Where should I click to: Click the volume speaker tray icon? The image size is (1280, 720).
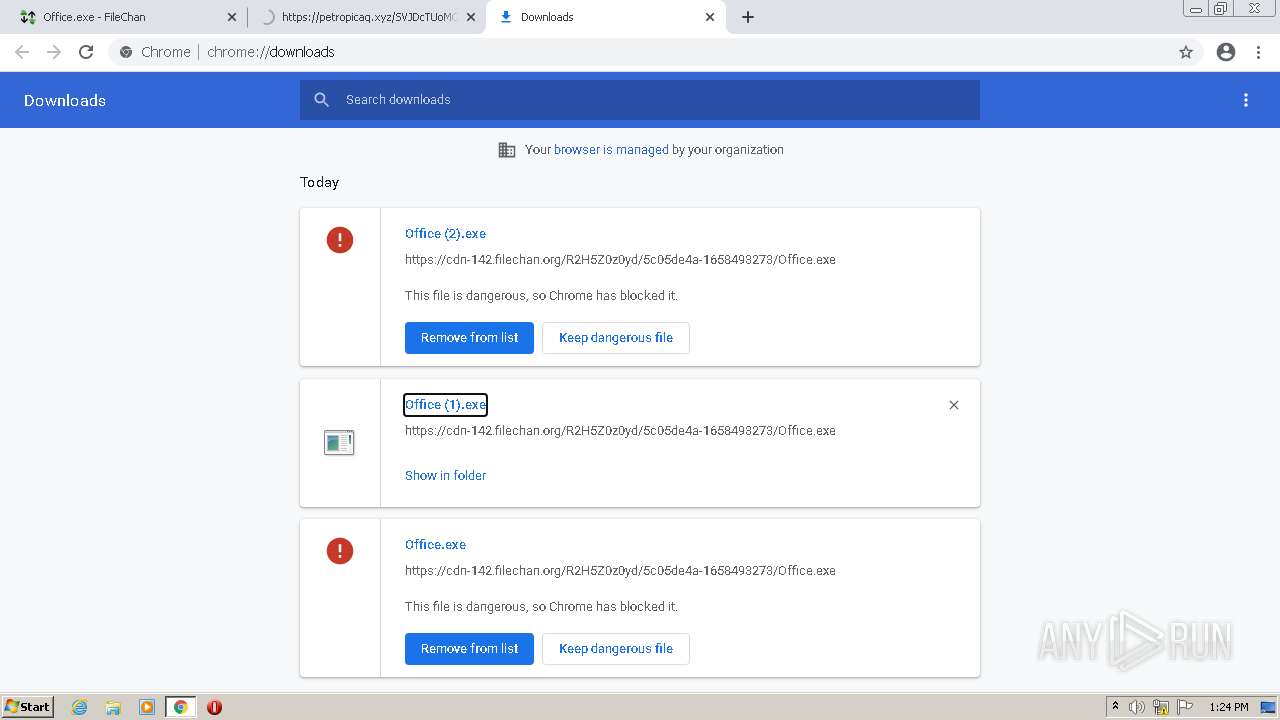click(1137, 707)
